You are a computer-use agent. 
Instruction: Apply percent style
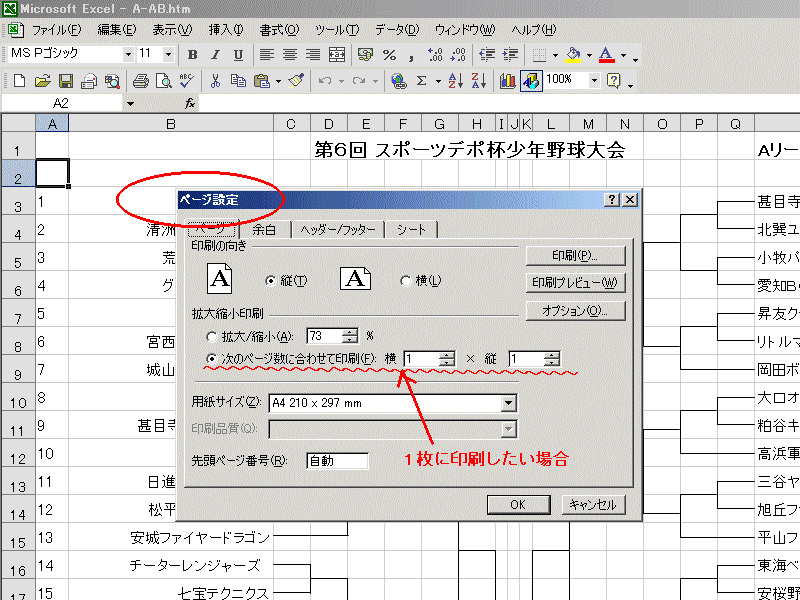coord(389,55)
